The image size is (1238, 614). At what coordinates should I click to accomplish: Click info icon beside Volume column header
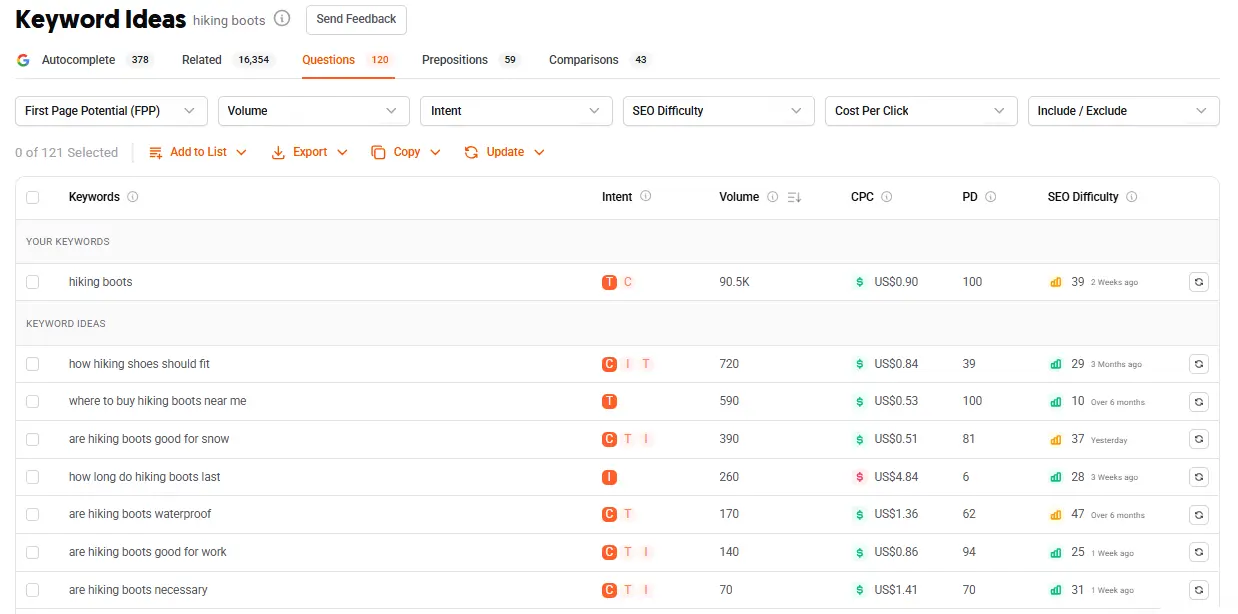(772, 197)
